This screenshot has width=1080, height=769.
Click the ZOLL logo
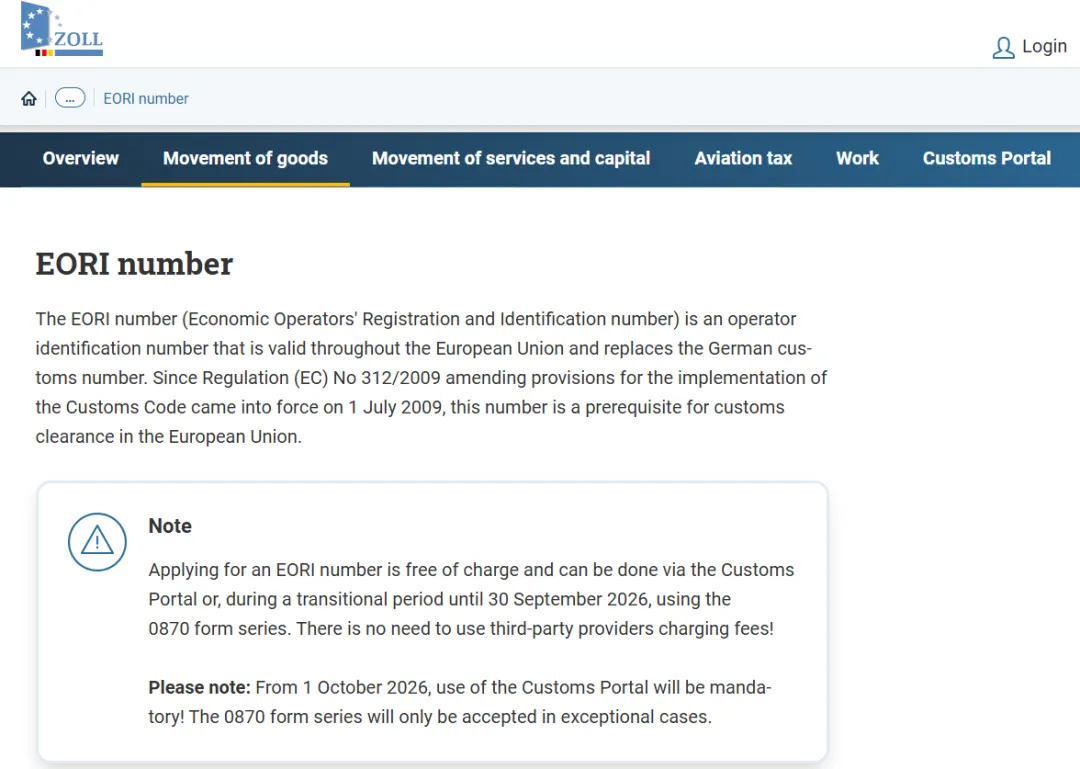click(x=62, y=29)
